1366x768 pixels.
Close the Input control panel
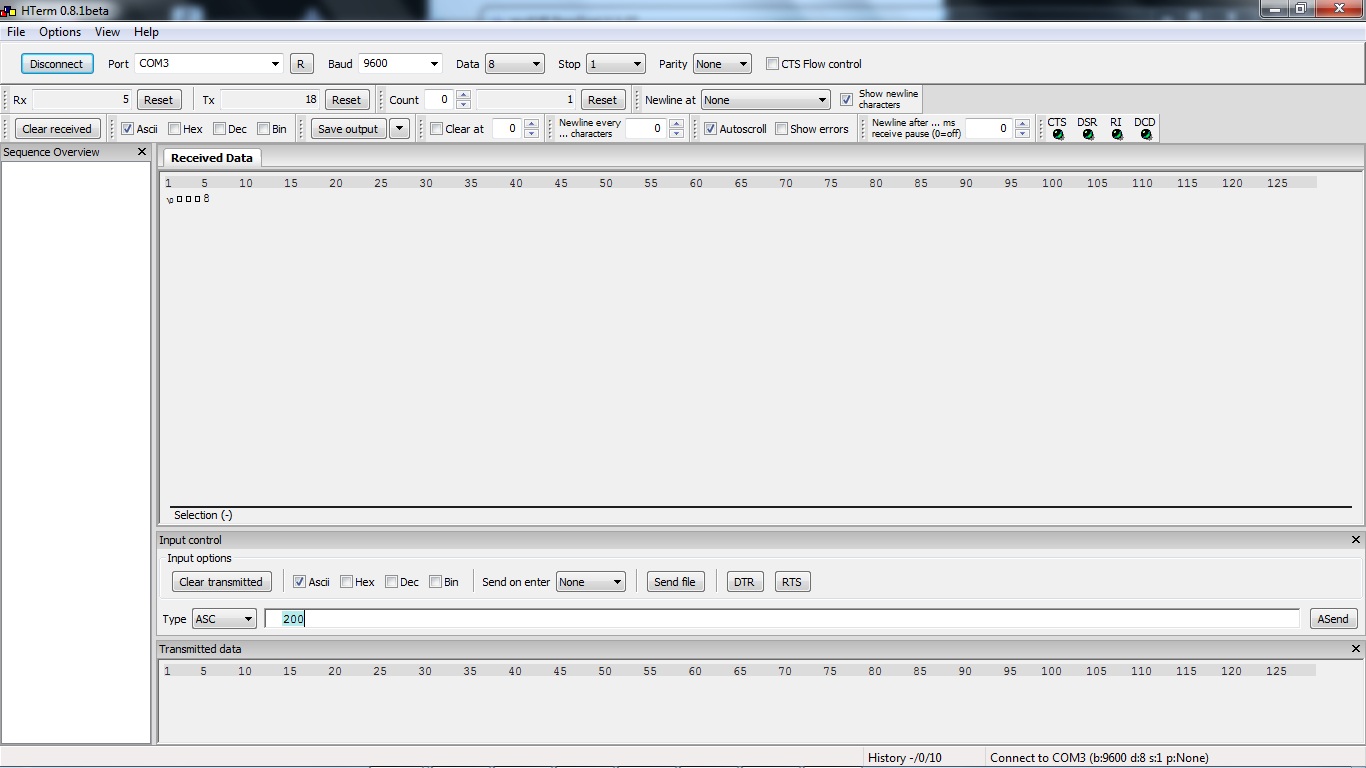[1356, 540]
